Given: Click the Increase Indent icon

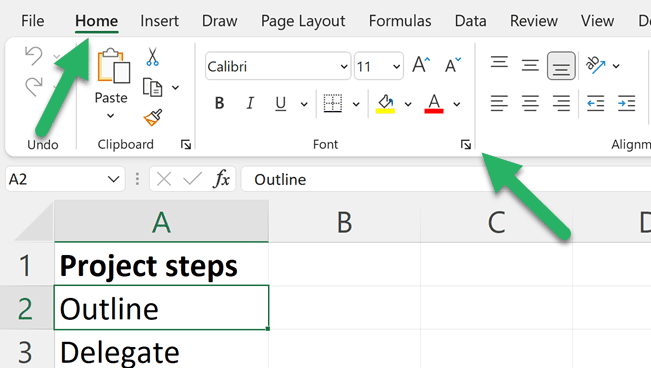Looking at the screenshot, I should tap(627, 103).
